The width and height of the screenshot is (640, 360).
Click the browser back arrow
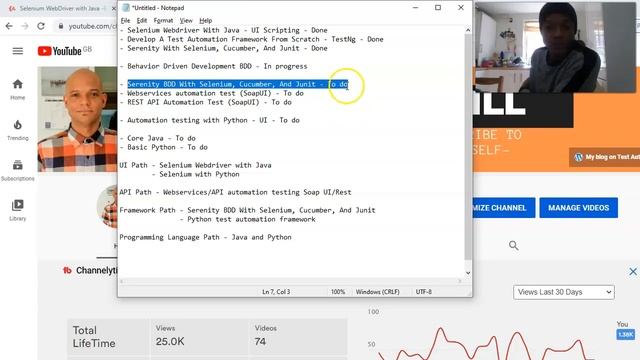[x=9, y=26]
